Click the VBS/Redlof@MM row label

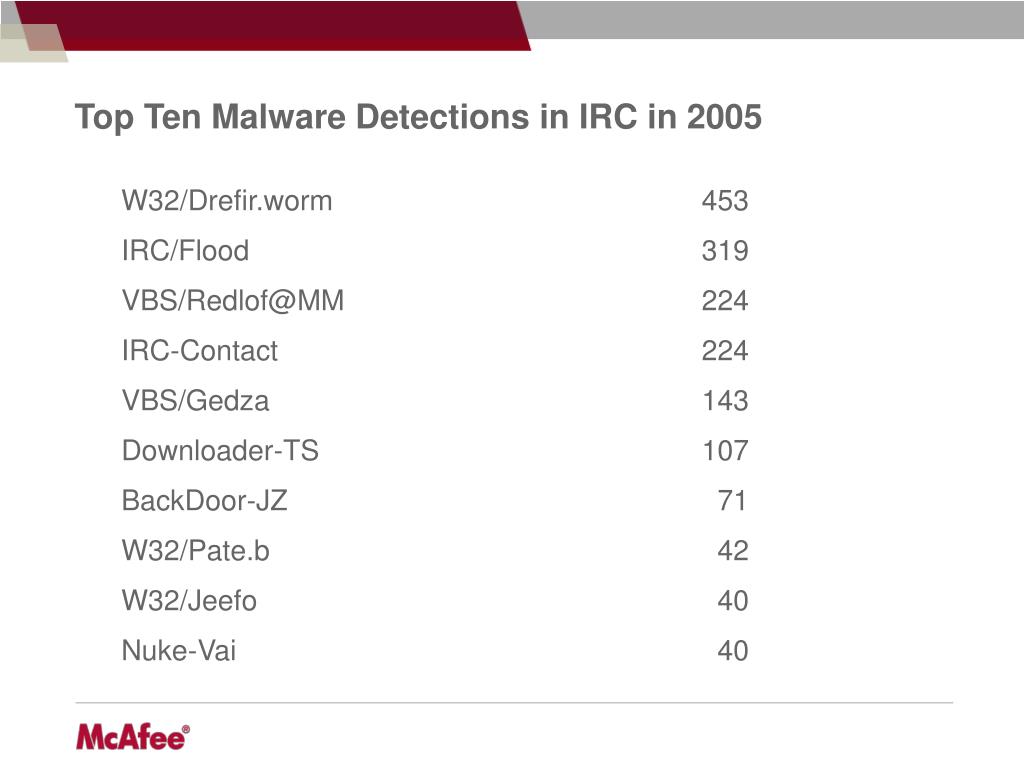[232, 301]
